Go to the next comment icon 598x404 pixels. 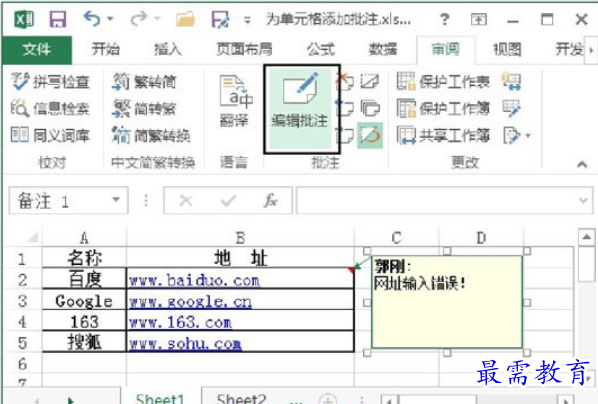pyautogui.click(x=345, y=135)
